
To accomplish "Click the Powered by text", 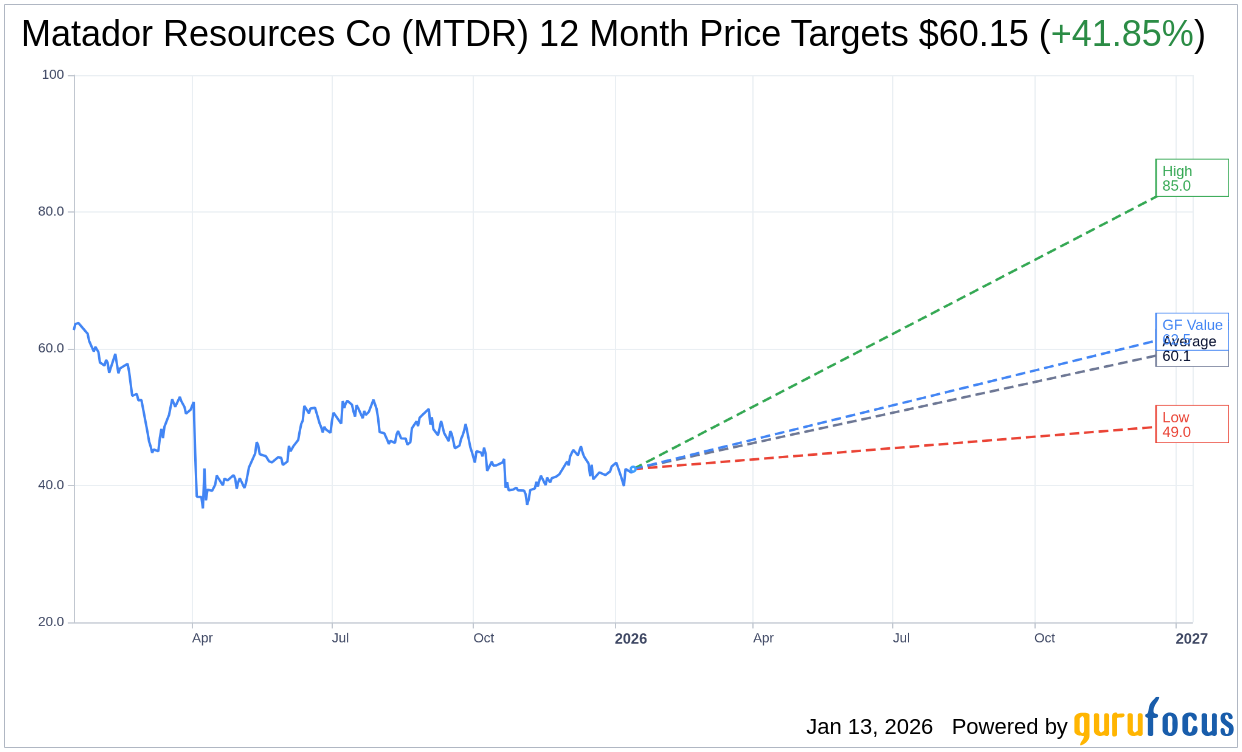I will [x=1012, y=727].
